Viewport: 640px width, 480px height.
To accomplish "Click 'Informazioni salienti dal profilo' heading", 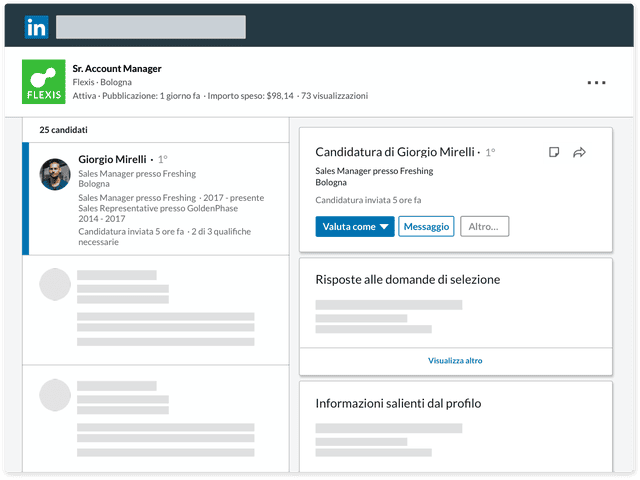I will pos(398,404).
